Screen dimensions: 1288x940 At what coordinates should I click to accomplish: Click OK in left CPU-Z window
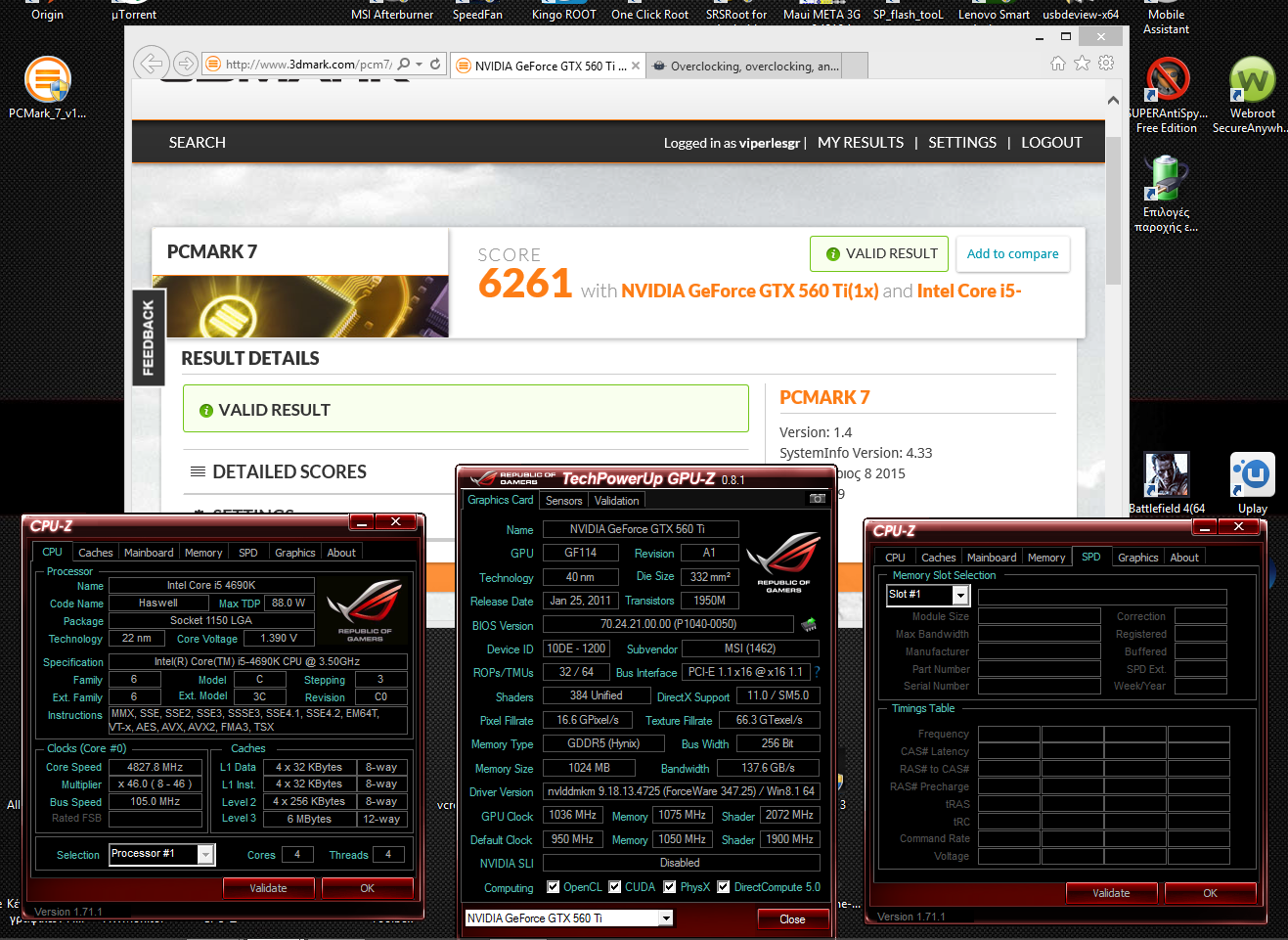click(368, 888)
